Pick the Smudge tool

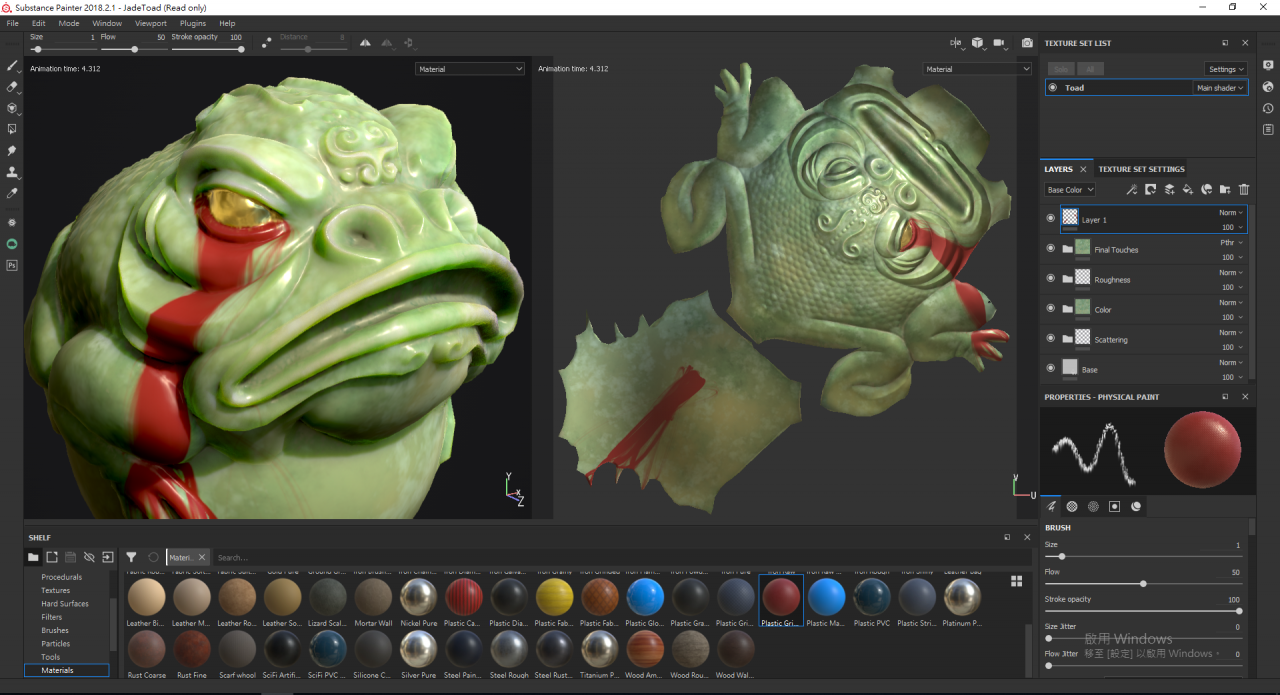(x=12, y=150)
